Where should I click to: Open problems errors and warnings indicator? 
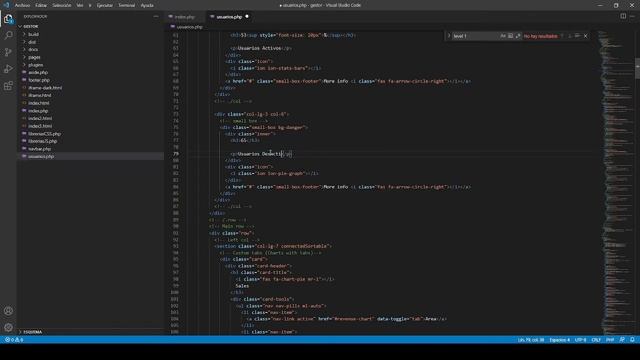[14, 340]
